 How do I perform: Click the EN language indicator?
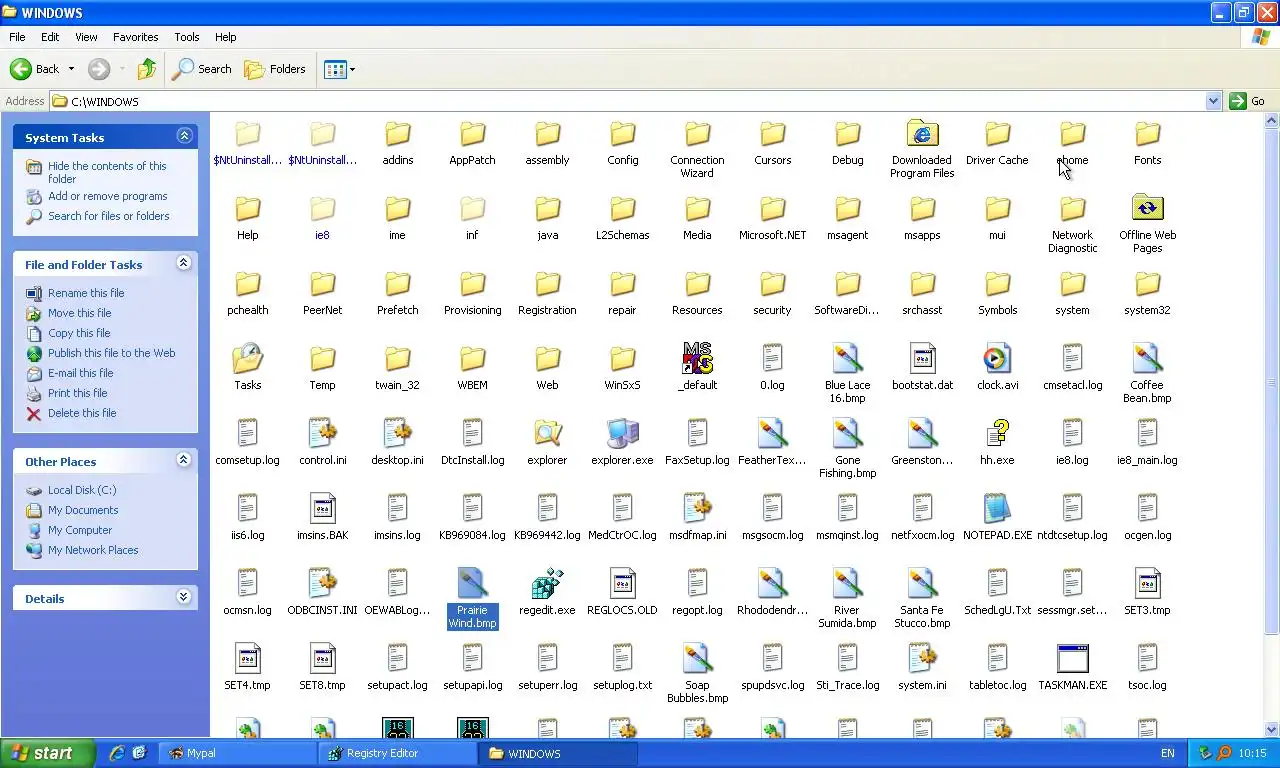pyautogui.click(x=1168, y=753)
